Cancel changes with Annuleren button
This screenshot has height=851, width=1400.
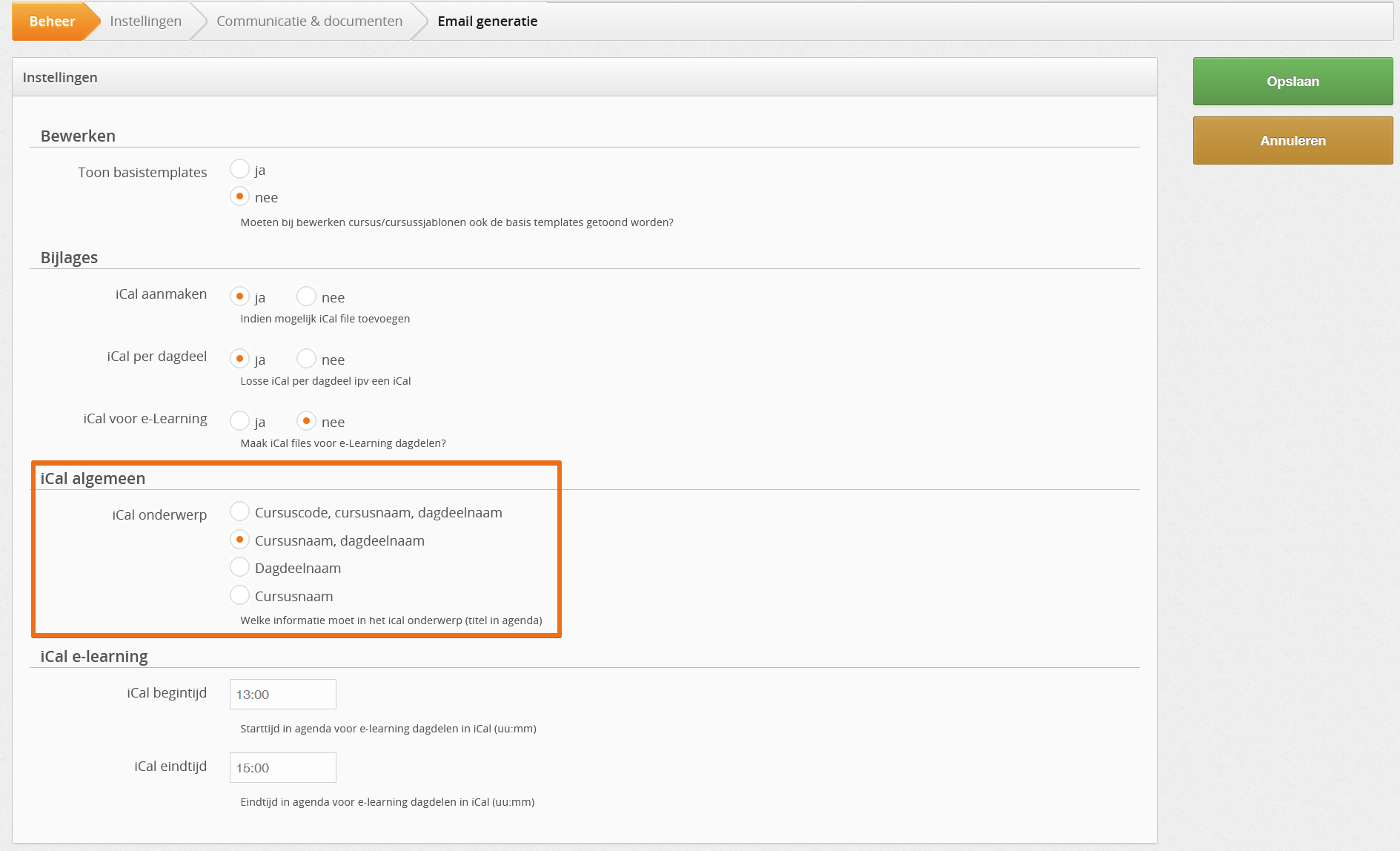point(1293,141)
